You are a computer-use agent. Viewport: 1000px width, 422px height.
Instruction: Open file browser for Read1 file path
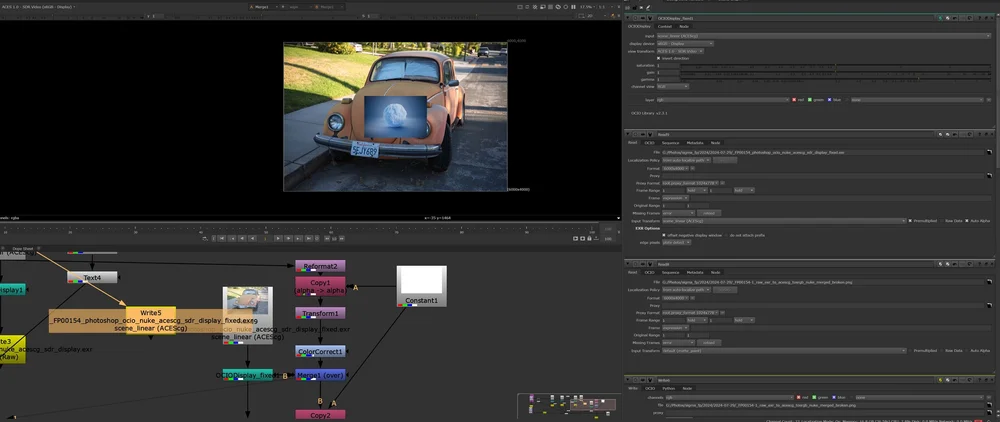(991, 152)
